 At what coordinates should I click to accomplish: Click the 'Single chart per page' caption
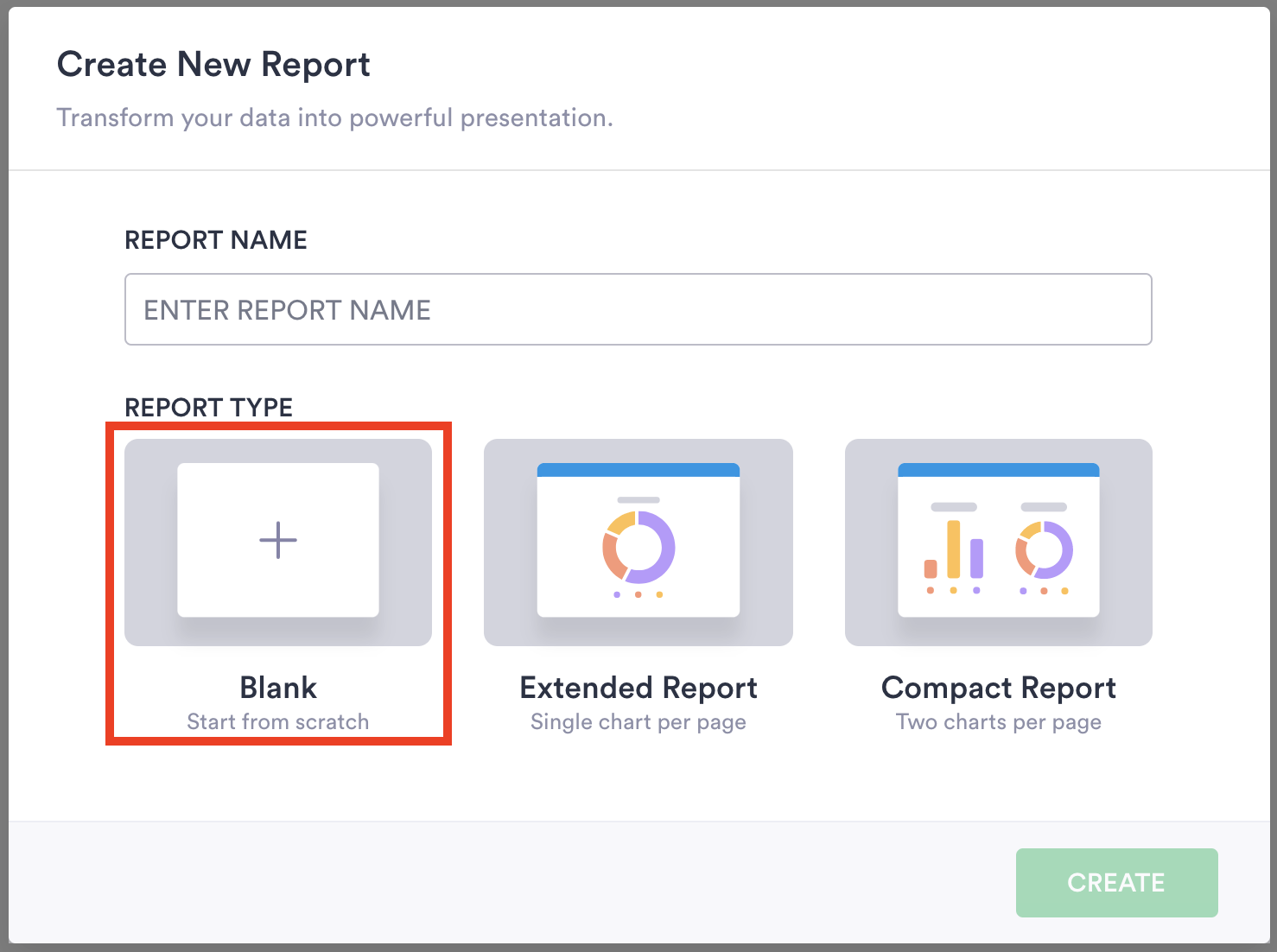[638, 721]
